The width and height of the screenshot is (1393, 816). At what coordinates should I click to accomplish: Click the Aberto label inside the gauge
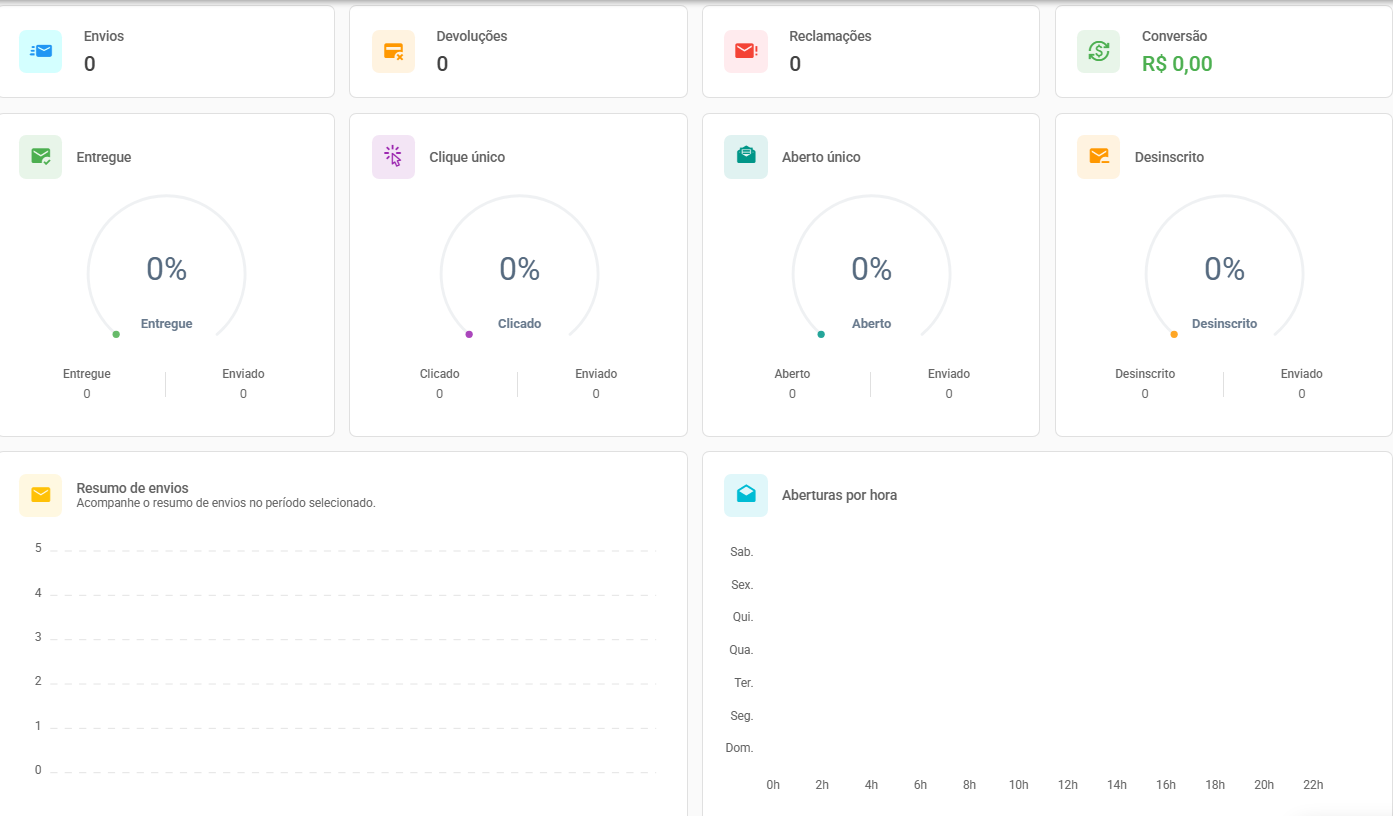(871, 324)
